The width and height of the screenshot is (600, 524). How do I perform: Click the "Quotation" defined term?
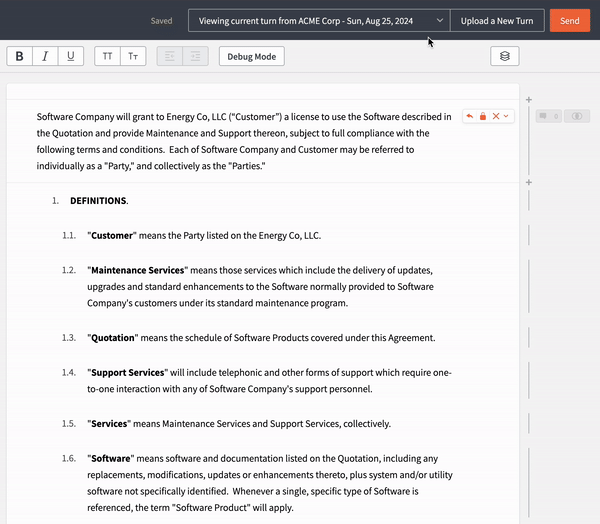pos(113,338)
